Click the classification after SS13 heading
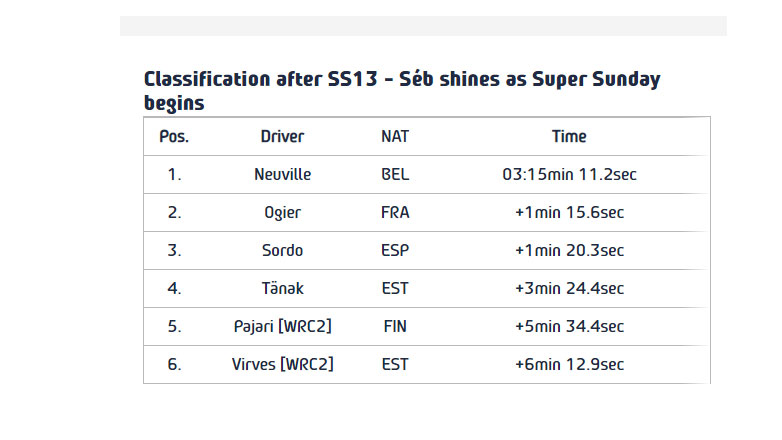 pos(402,90)
